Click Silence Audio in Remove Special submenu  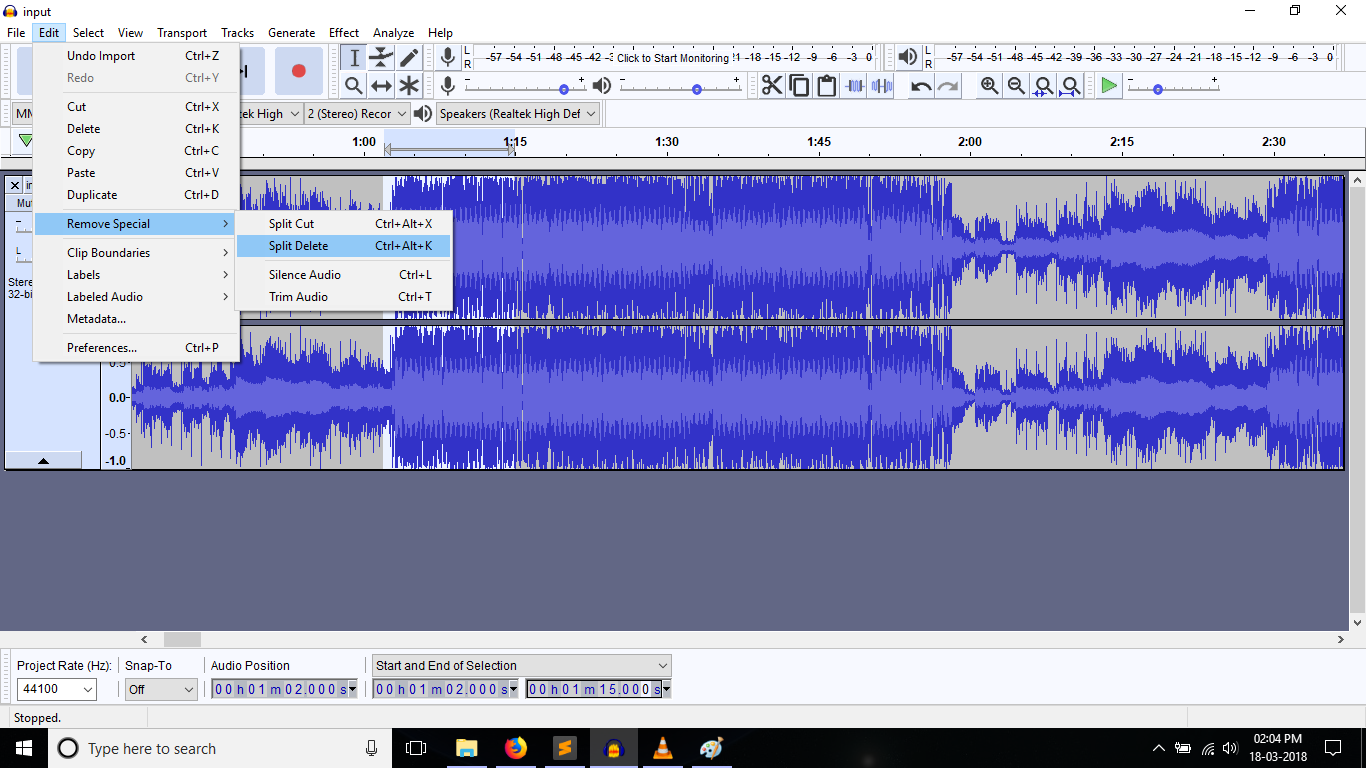click(x=304, y=275)
